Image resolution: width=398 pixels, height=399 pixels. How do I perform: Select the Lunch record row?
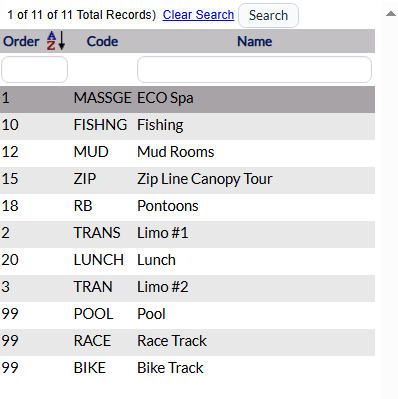[187, 261]
